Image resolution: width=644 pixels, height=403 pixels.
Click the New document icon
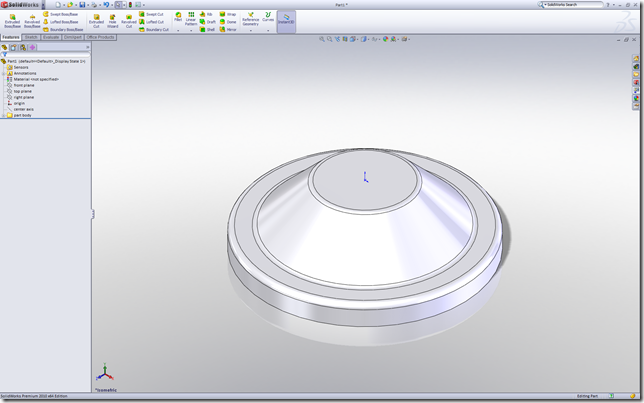(58, 5)
